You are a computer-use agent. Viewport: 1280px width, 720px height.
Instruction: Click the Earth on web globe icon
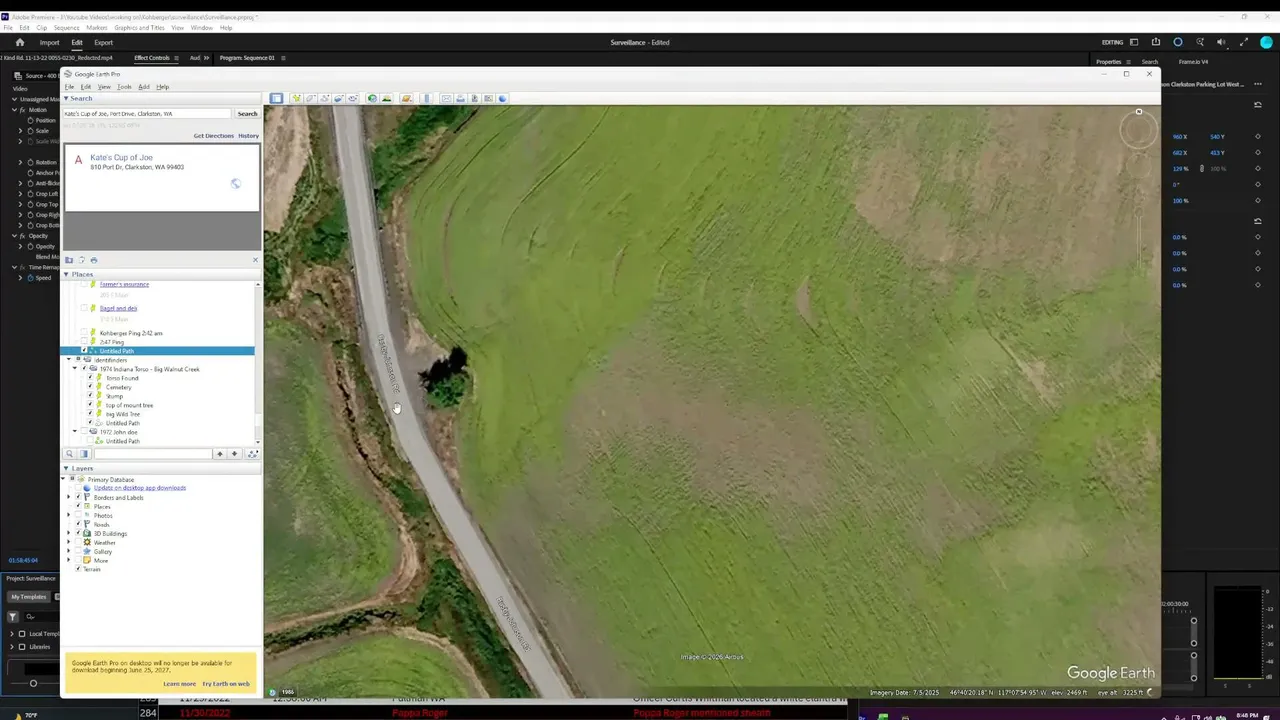(502, 98)
